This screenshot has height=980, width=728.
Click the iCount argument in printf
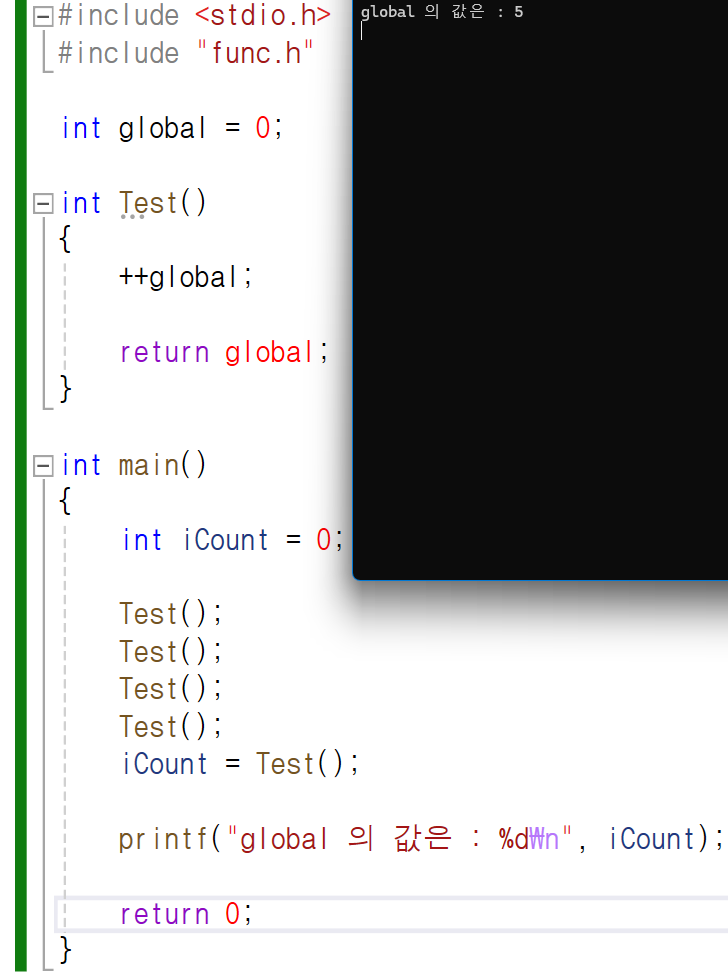tap(652, 839)
